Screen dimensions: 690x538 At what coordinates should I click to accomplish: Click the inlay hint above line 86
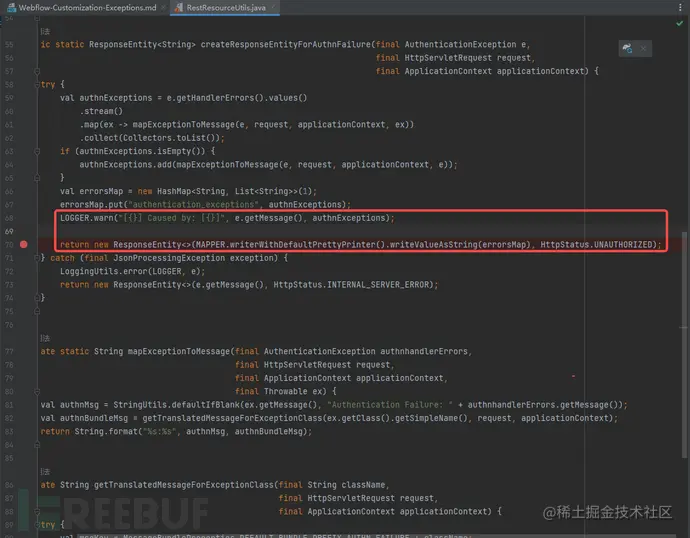pos(45,472)
